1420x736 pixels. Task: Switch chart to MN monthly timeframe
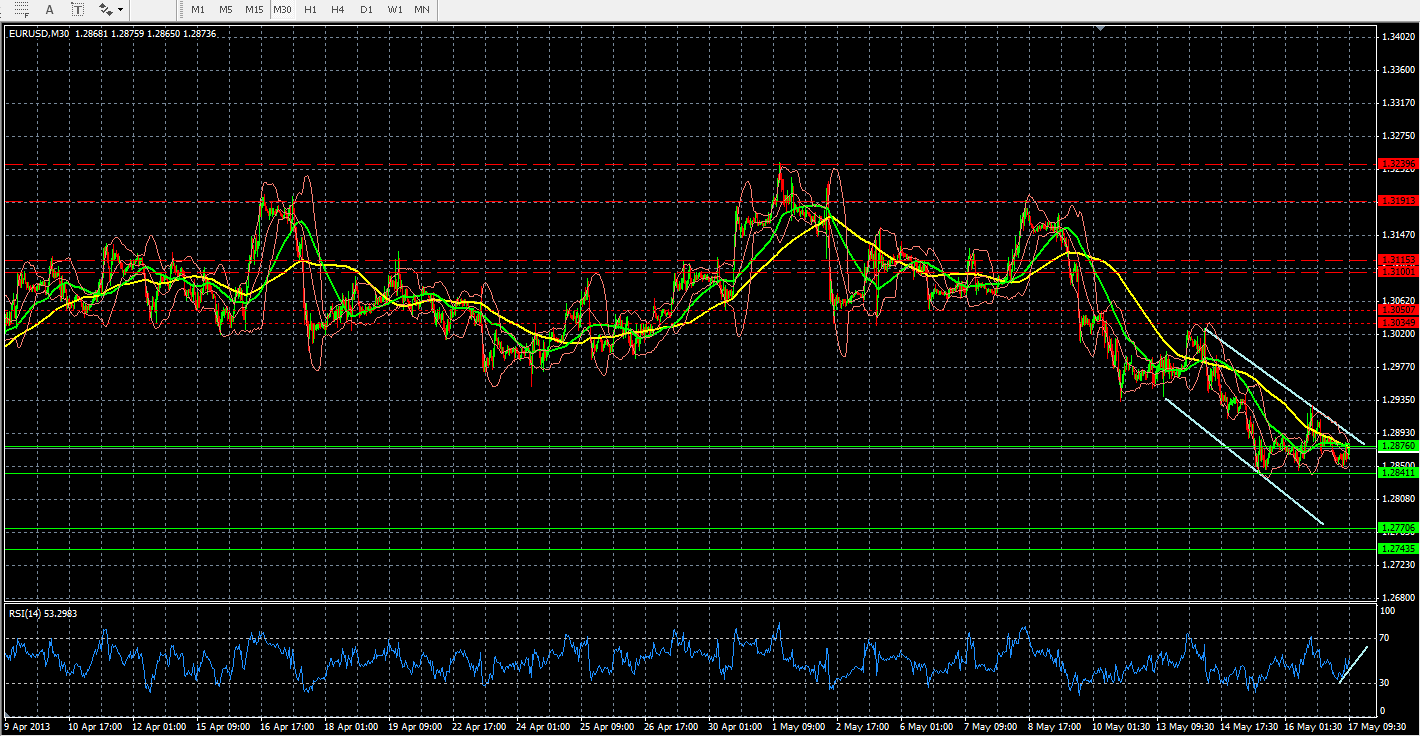422,9
